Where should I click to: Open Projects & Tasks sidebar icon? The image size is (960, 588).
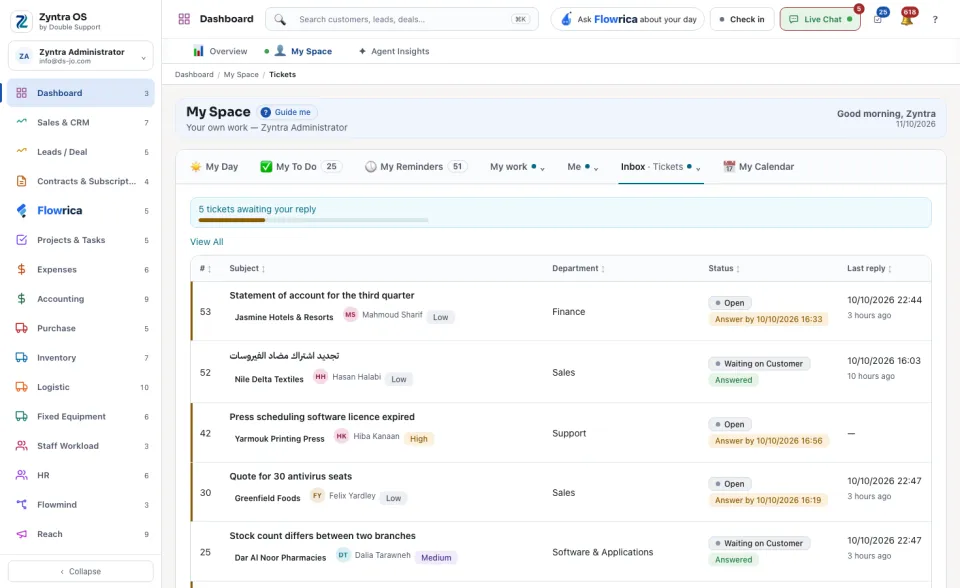click(x=21, y=239)
